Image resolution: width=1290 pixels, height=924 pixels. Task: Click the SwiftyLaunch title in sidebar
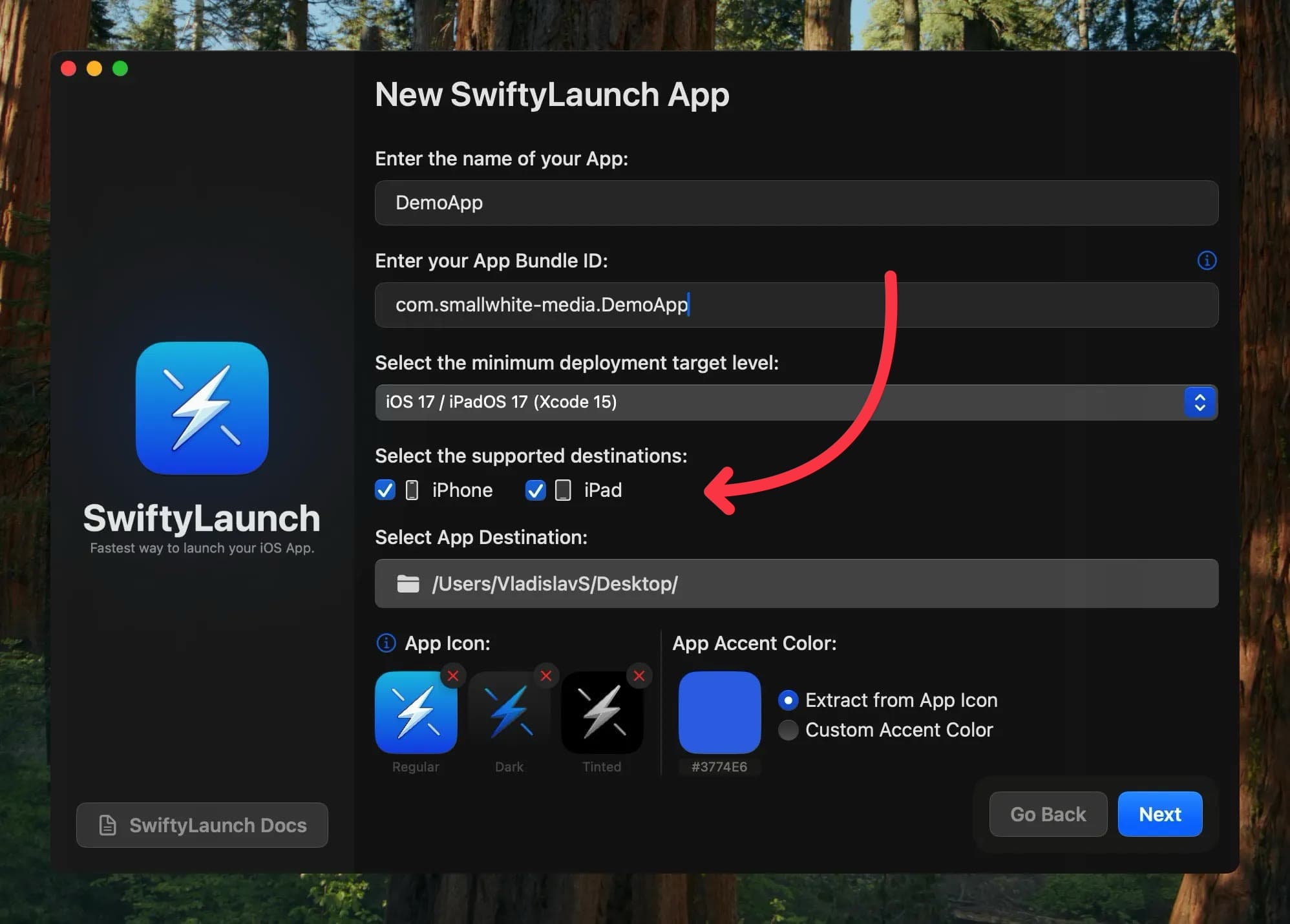click(x=202, y=518)
